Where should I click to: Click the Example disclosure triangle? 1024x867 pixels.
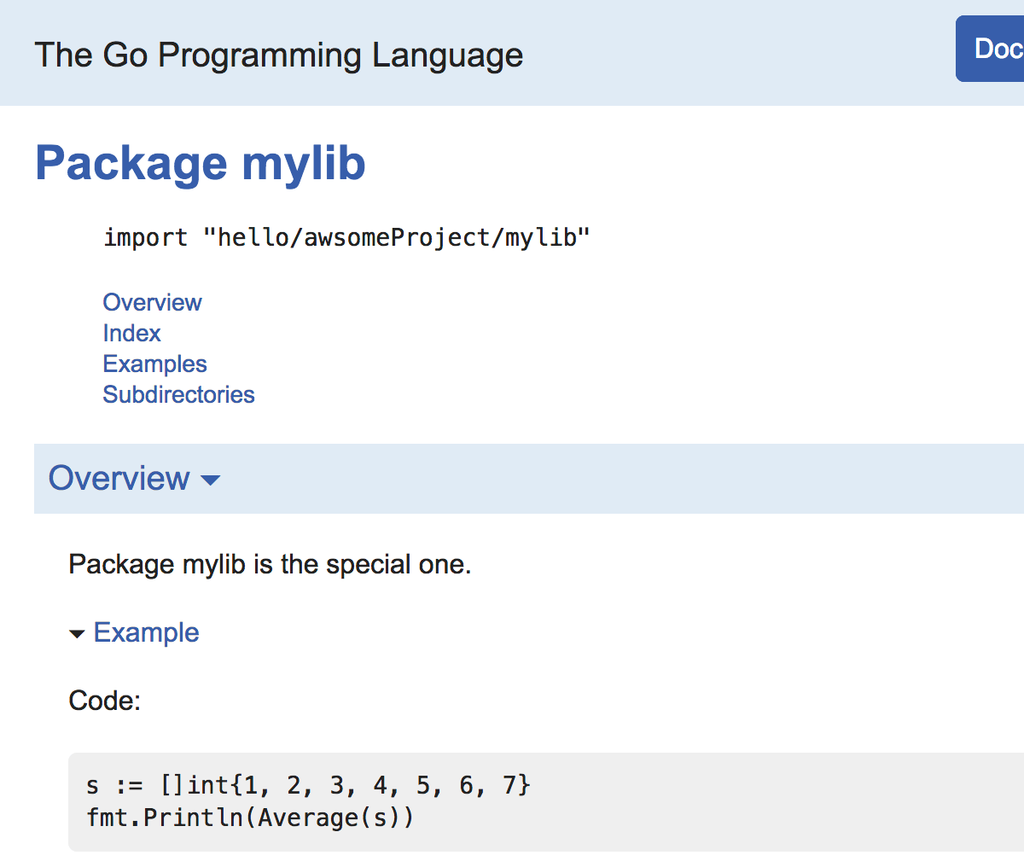pos(77,634)
